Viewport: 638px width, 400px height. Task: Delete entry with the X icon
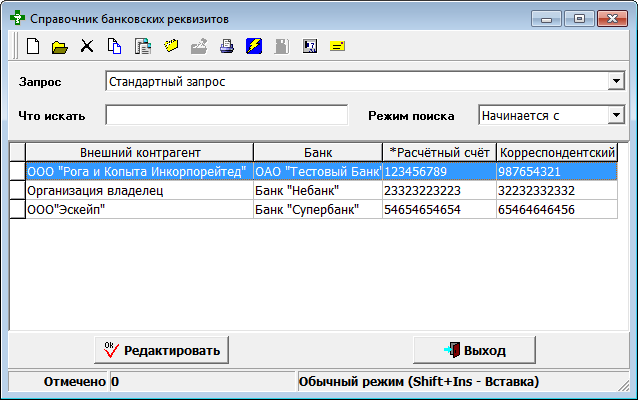click(87, 46)
